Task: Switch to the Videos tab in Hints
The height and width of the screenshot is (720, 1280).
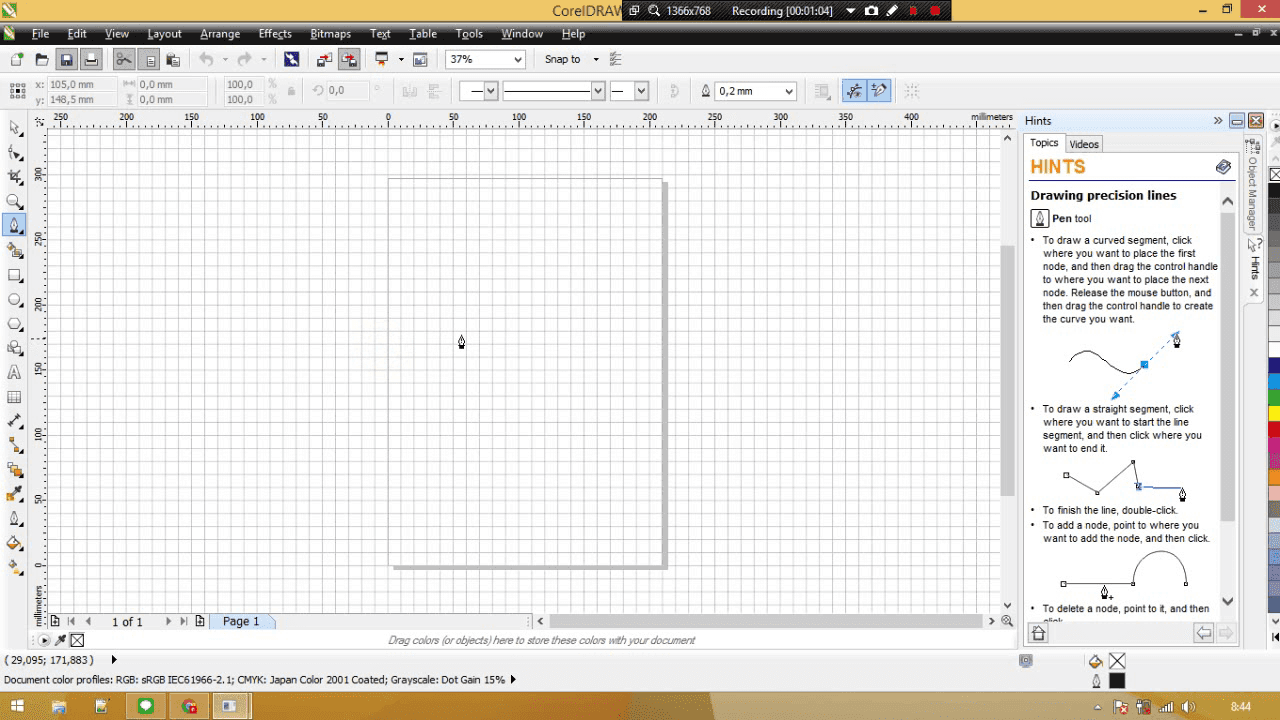Action: click(x=1084, y=144)
